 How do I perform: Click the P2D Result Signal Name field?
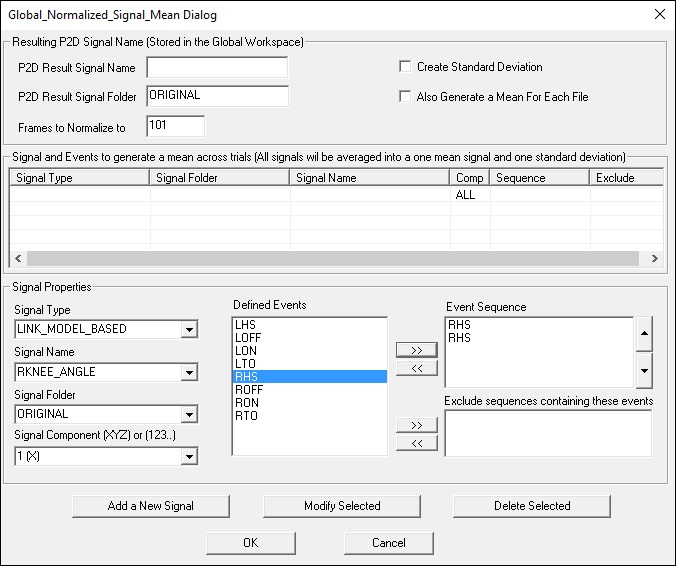[x=217, y=68]
